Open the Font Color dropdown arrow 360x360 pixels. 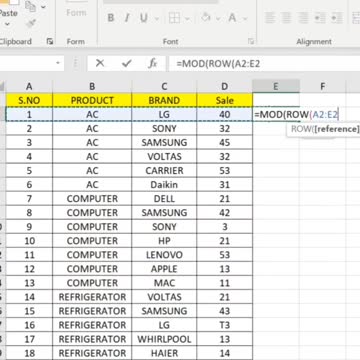[244, 18]
